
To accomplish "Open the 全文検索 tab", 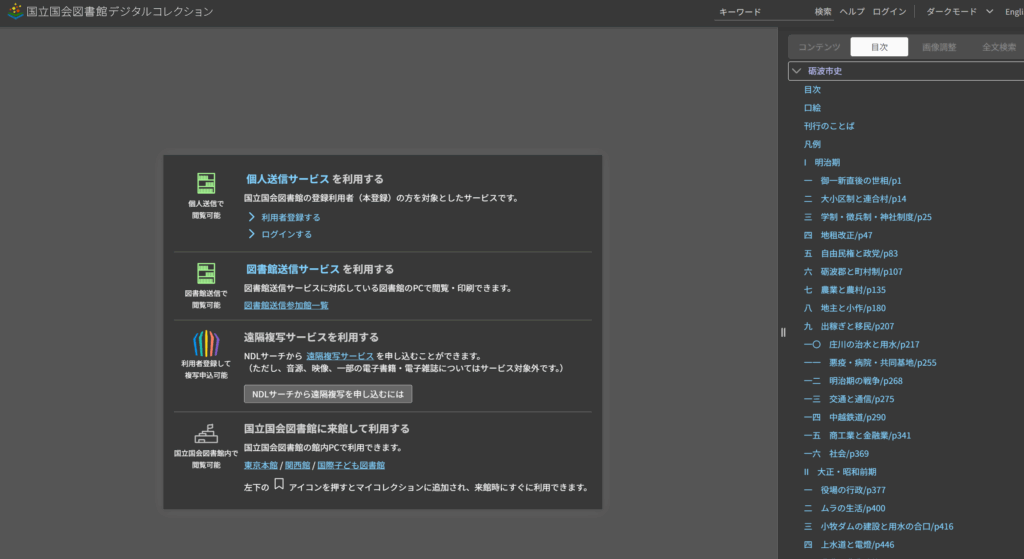I will [x=998, y=47].
